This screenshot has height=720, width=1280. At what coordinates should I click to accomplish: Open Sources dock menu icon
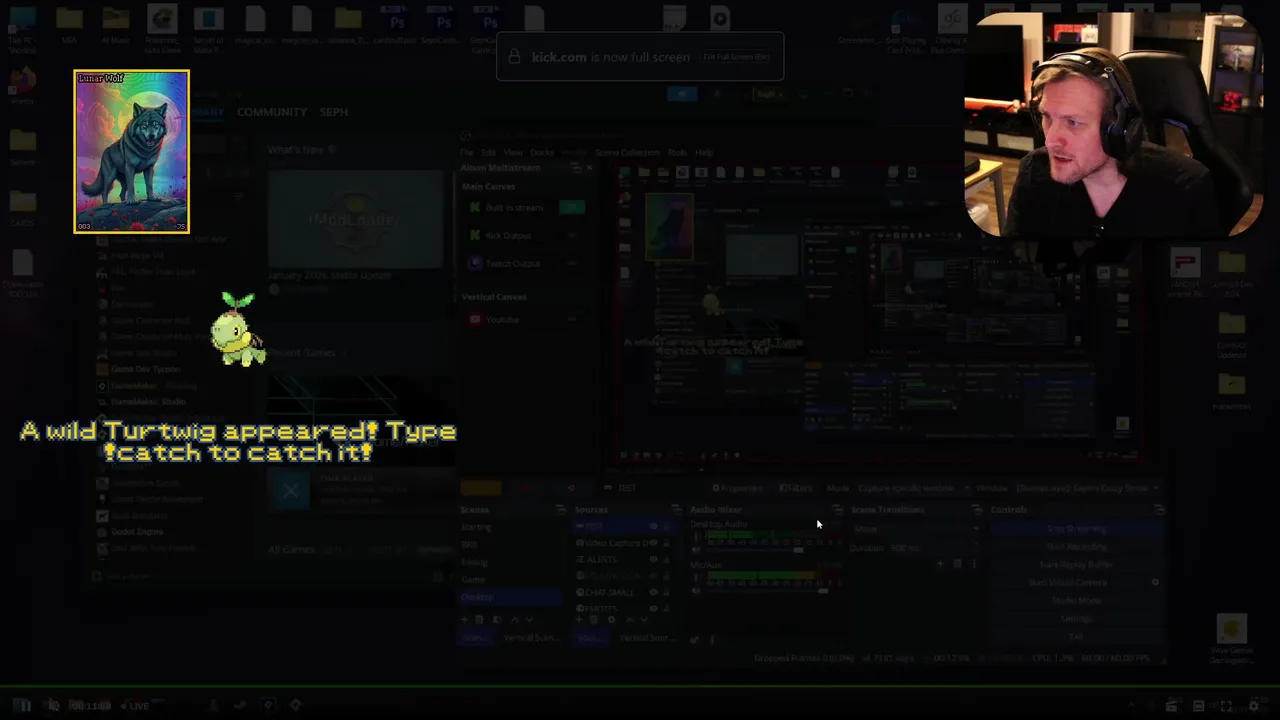pos(676,510)
